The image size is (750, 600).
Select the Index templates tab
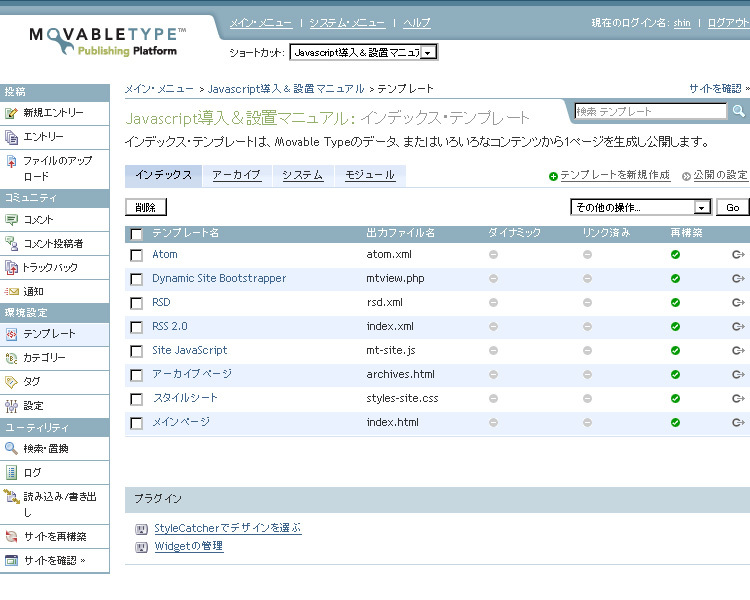[x=164, y=175]
